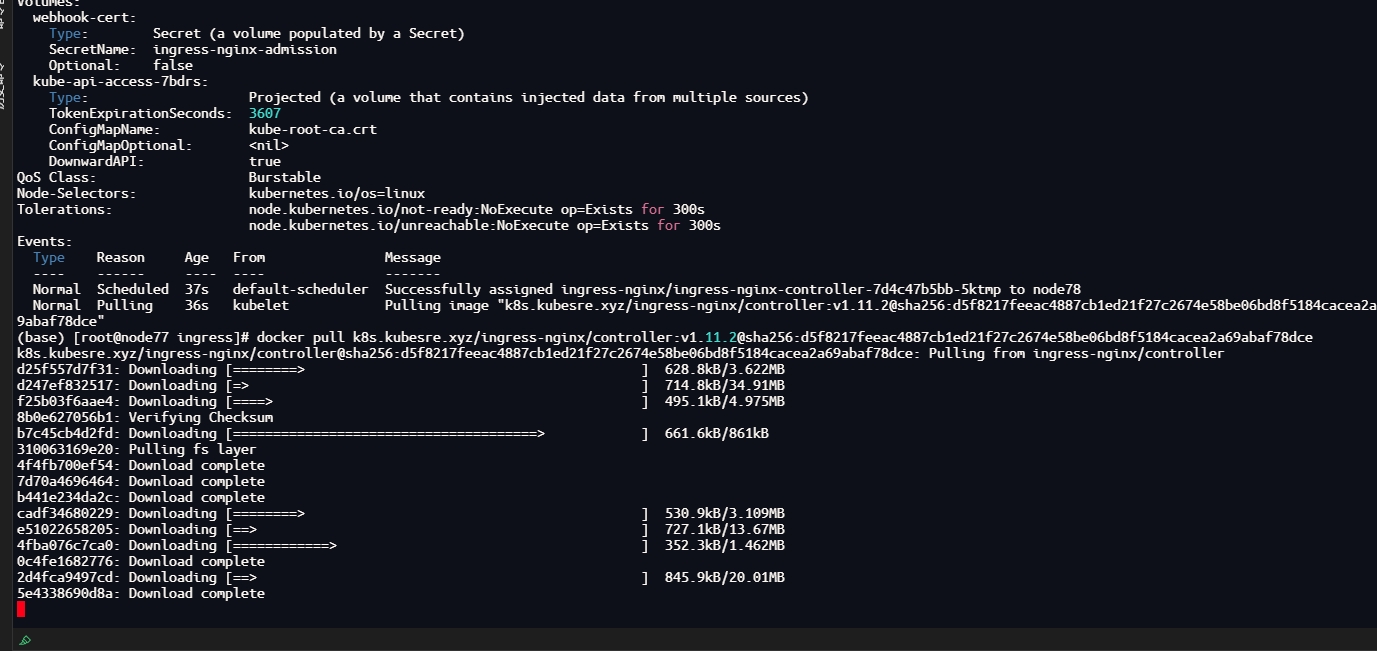Click the default-scheduler event source
This screenshot has width=1377, height=651.
tap(300, 290)
